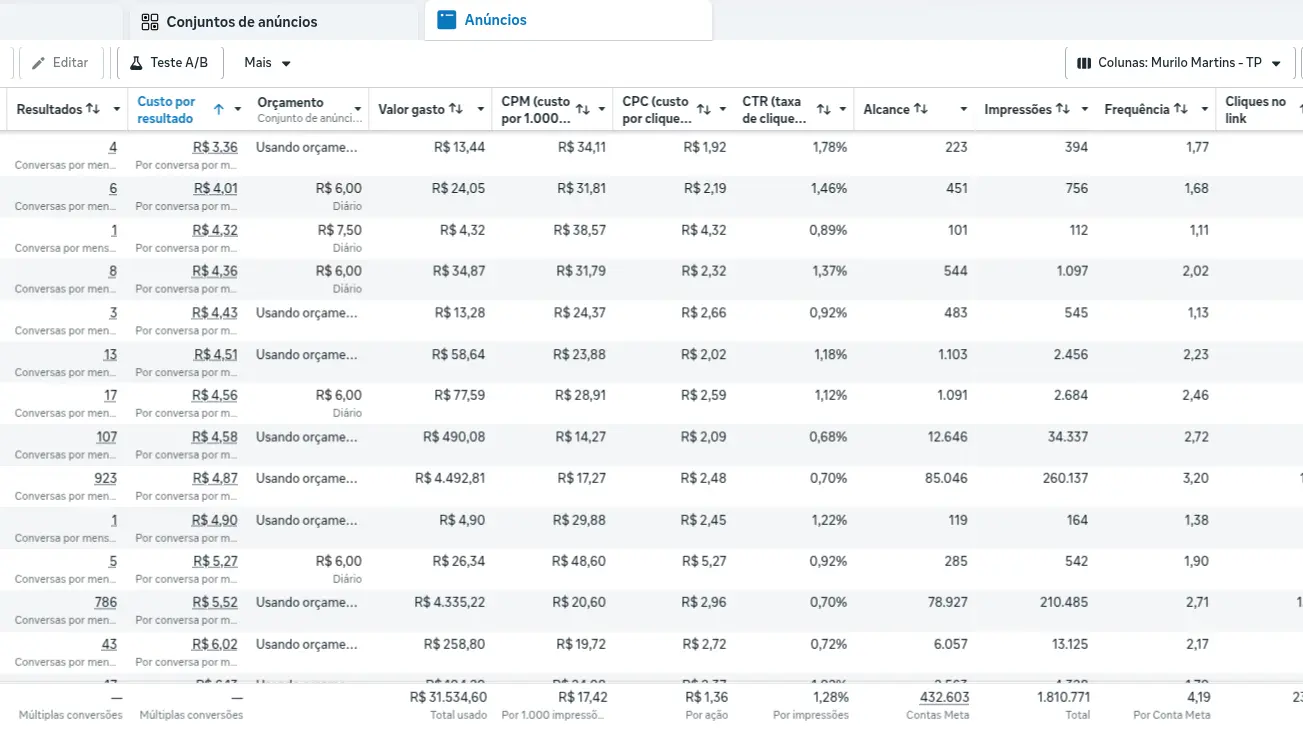
Task: Open the Colunas: Murilo Martins - TP selector
Action: click(1179, 63)
